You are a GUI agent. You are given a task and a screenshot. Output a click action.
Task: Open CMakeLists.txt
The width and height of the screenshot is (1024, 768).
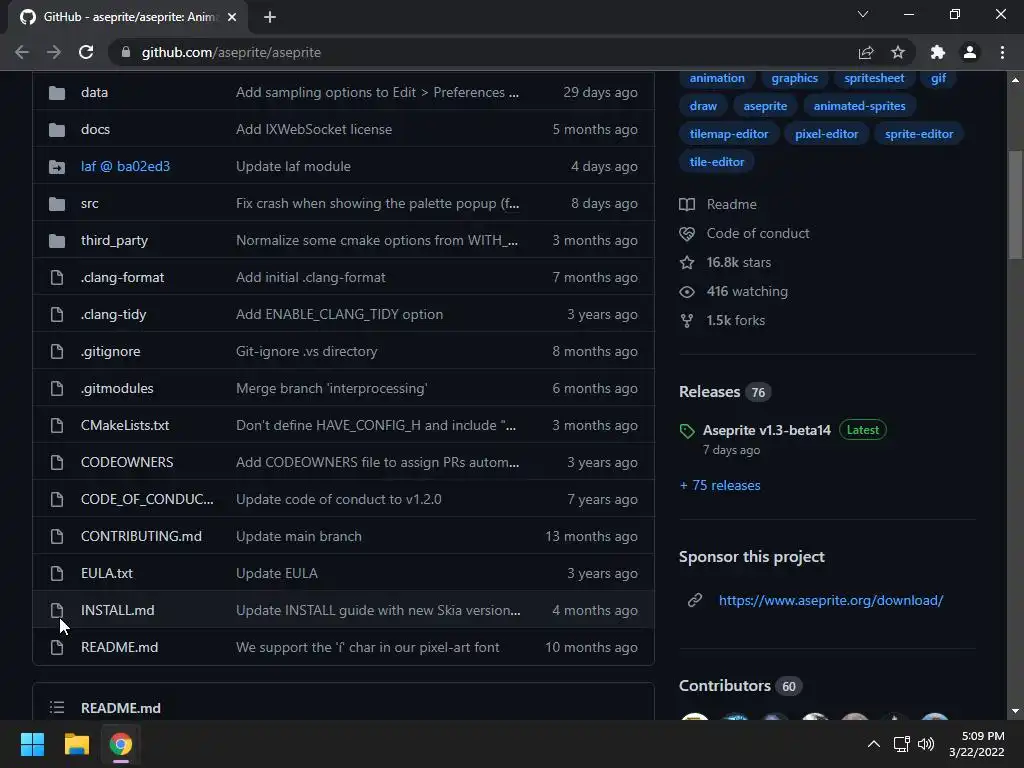coord(125,425)
